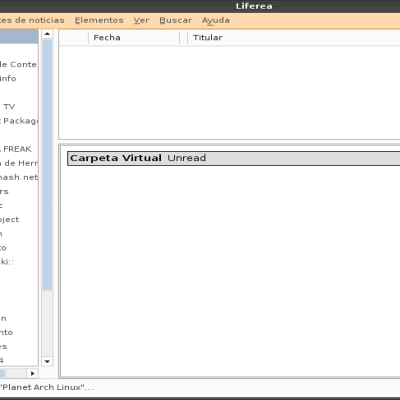Open the Elementos menu
Image resolution: width=400 pixels, height=400 pixels.
tap(99, 20)
